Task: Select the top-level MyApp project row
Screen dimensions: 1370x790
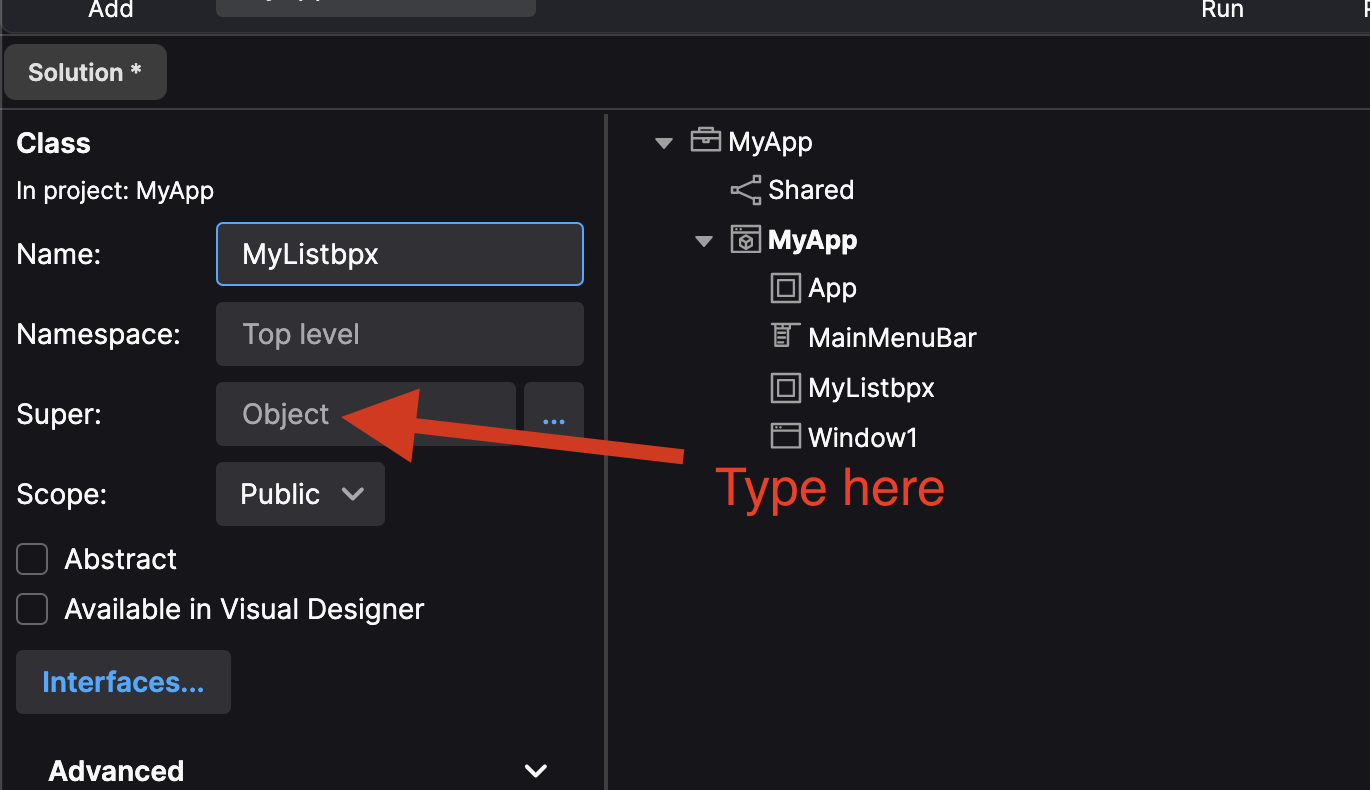Action: 770,142
